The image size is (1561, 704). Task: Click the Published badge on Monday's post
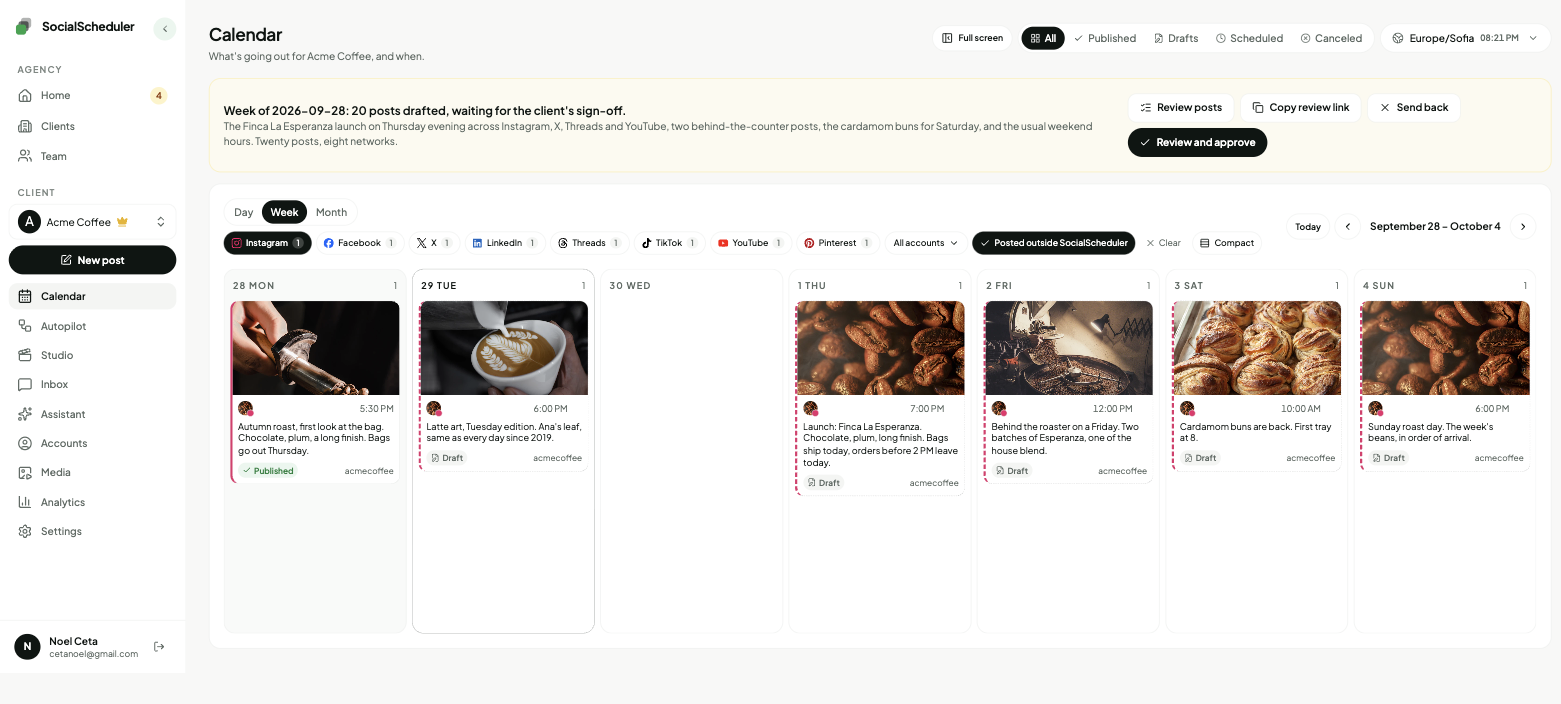(267, 471)
